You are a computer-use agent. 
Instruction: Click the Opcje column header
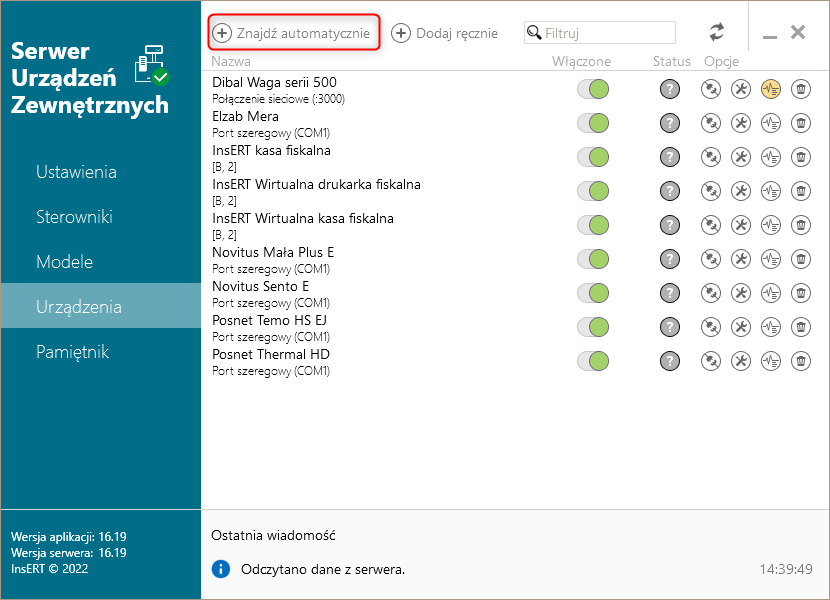pos(721,62)
